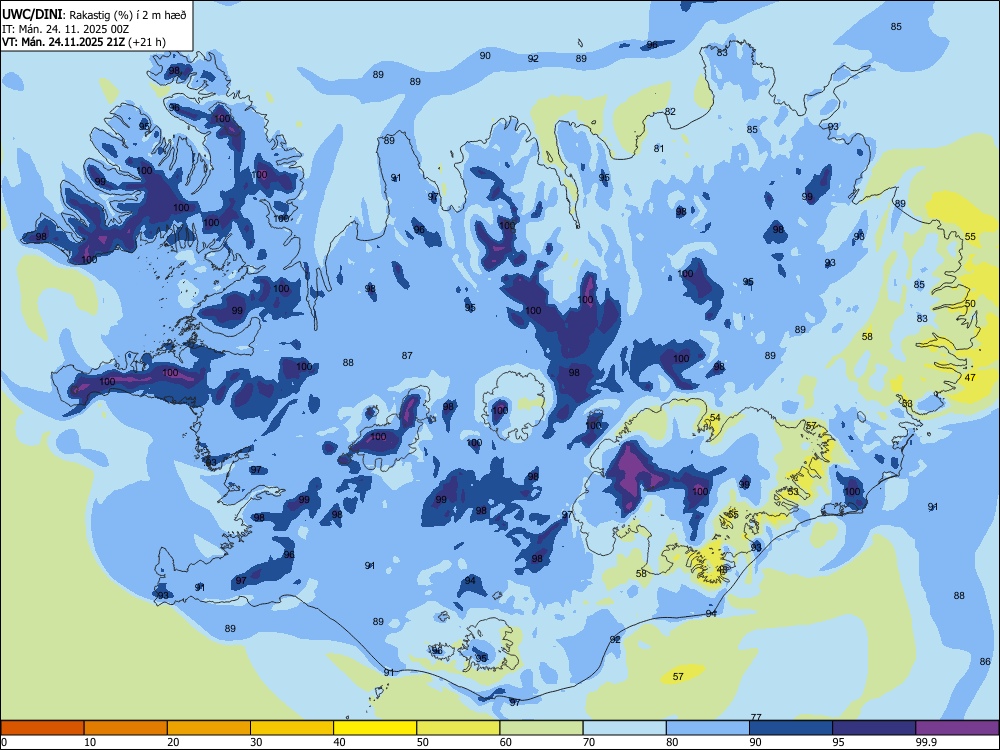
Task: Select the 20–30 legend color swatch
Action: 209,728
